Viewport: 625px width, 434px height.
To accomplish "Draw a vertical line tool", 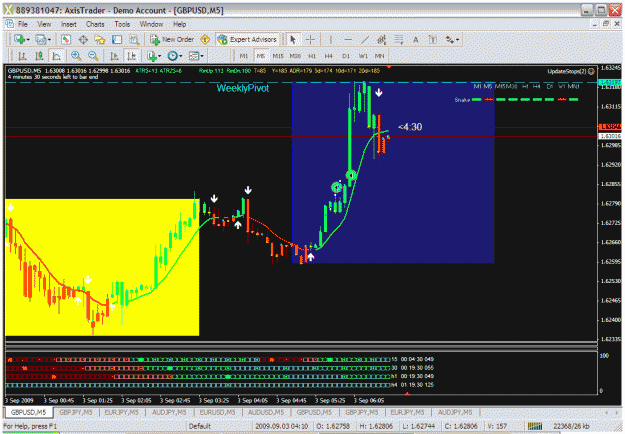I will point(330,39).
